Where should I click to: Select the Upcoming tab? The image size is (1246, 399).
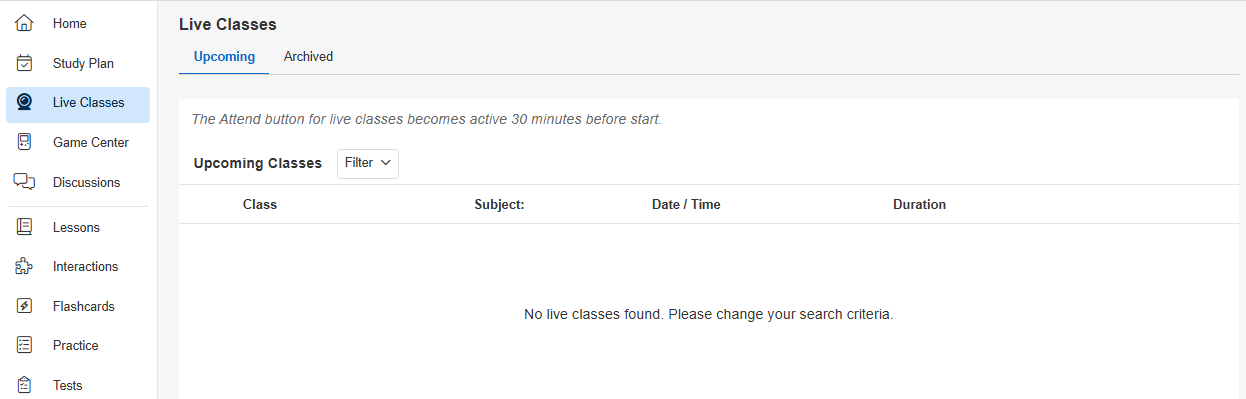coord(224,57)
